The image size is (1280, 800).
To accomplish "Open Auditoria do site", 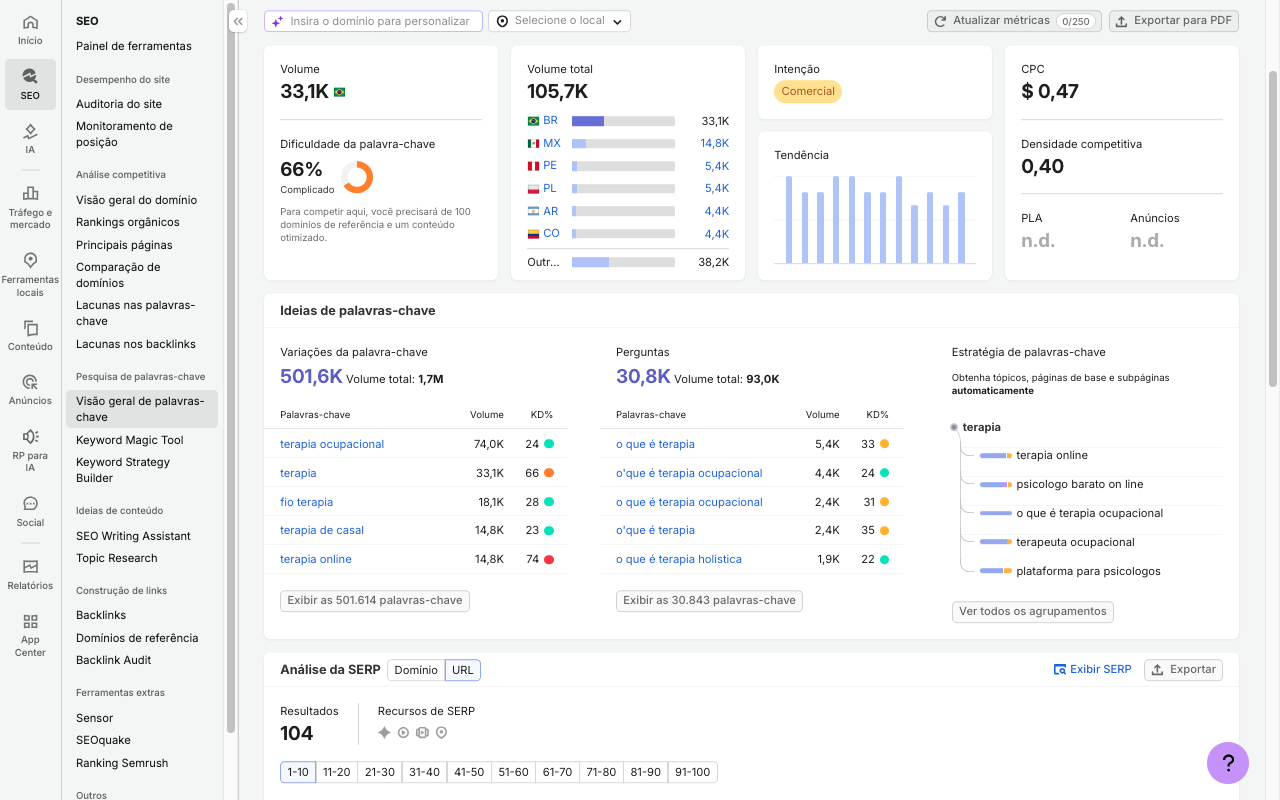I will click(x=119, y=104).
